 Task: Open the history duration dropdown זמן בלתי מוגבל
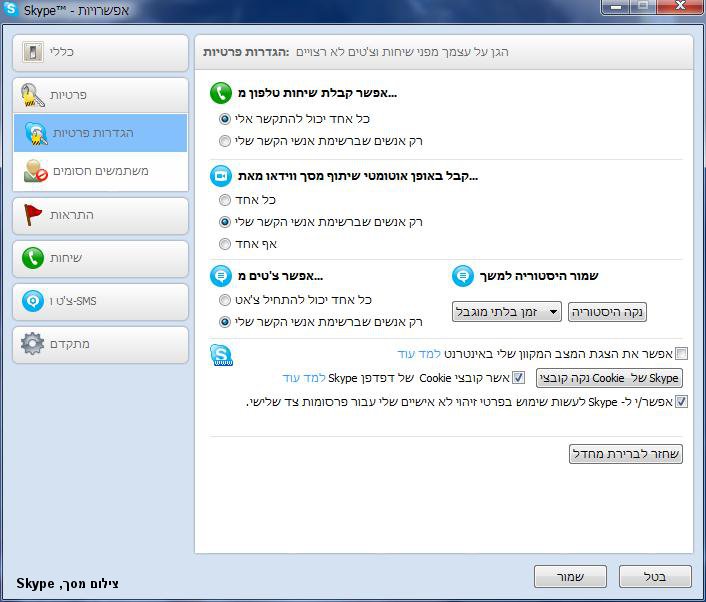(x=507, y=312)
